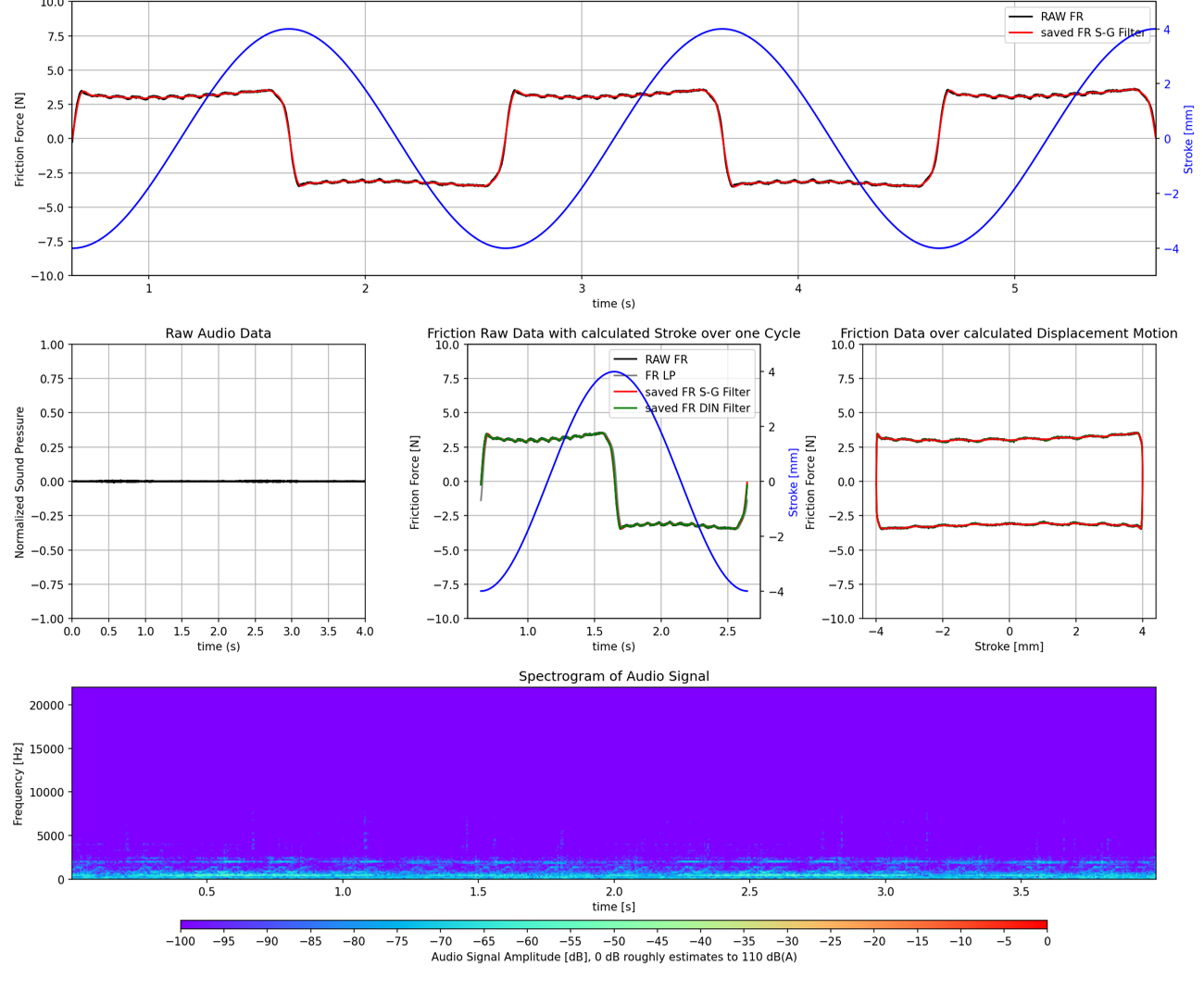Click the "5000" frequency tick label

[50, 835]
